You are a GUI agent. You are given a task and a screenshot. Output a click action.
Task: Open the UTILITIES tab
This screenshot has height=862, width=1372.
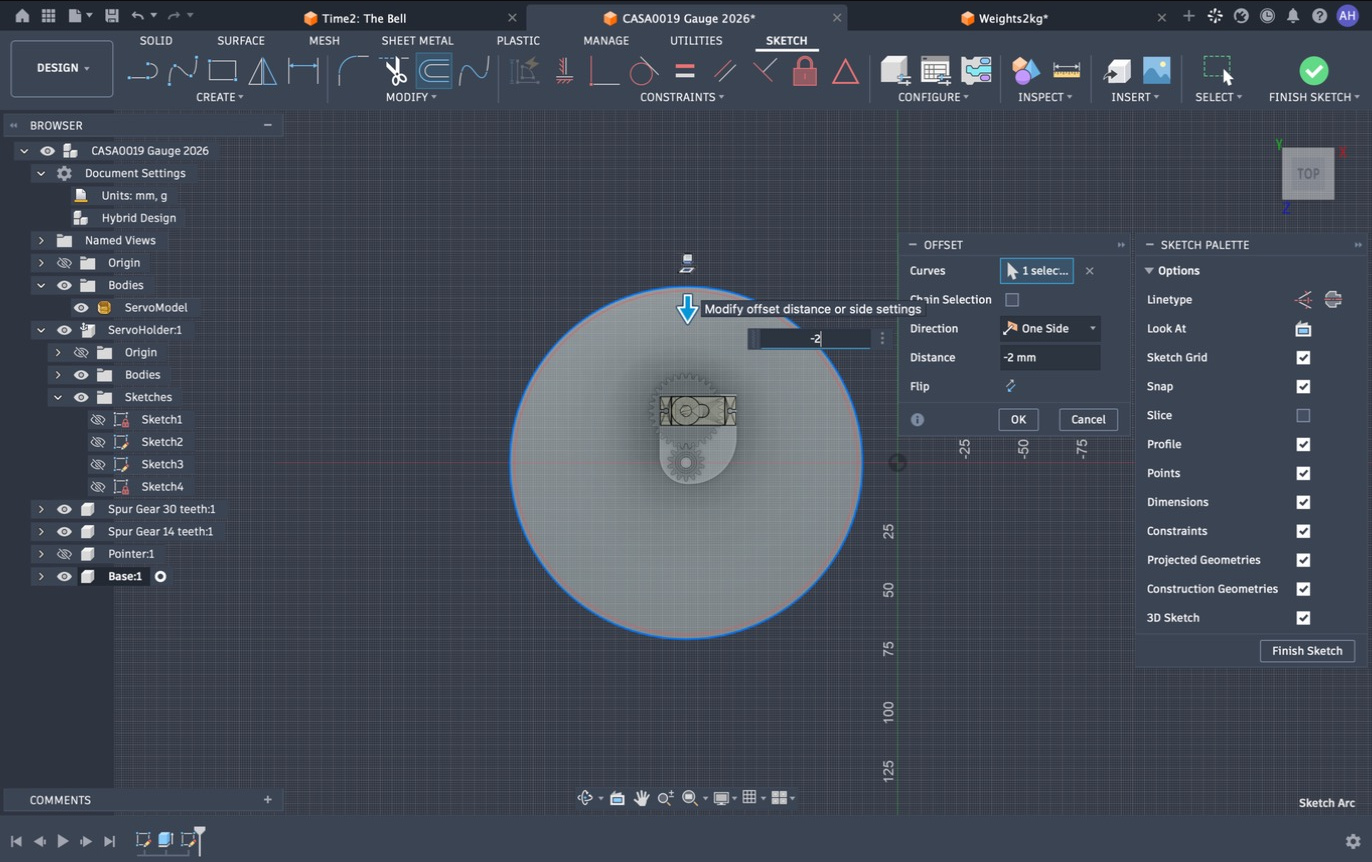(x=696, y=41)
